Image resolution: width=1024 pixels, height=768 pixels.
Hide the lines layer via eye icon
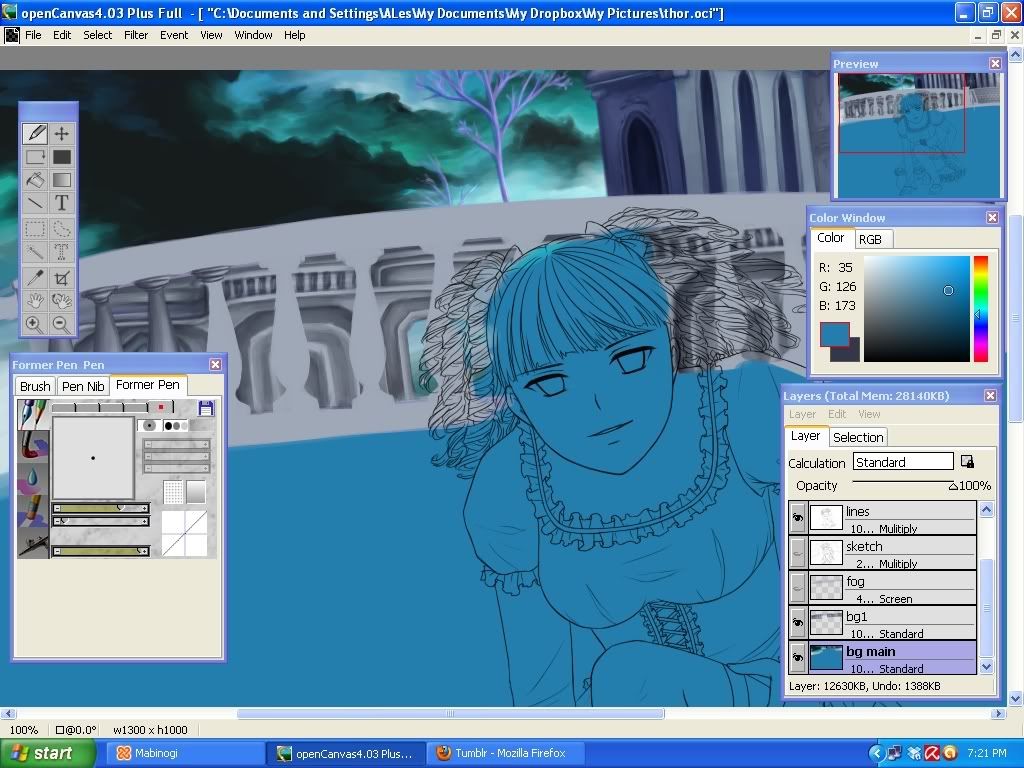point(797,518)
